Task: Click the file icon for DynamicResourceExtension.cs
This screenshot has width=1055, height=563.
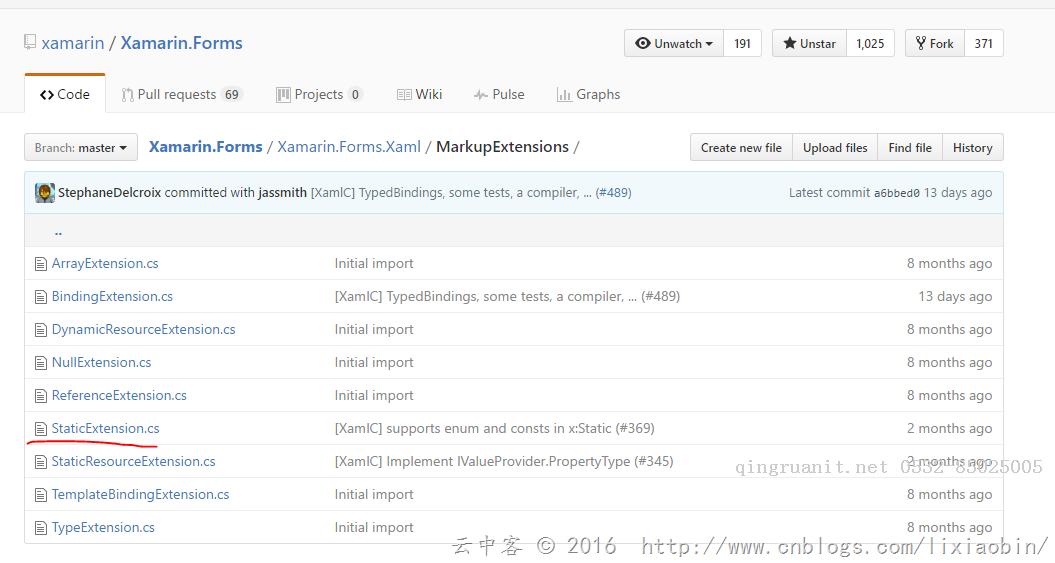Action: (x=40, y=330)
